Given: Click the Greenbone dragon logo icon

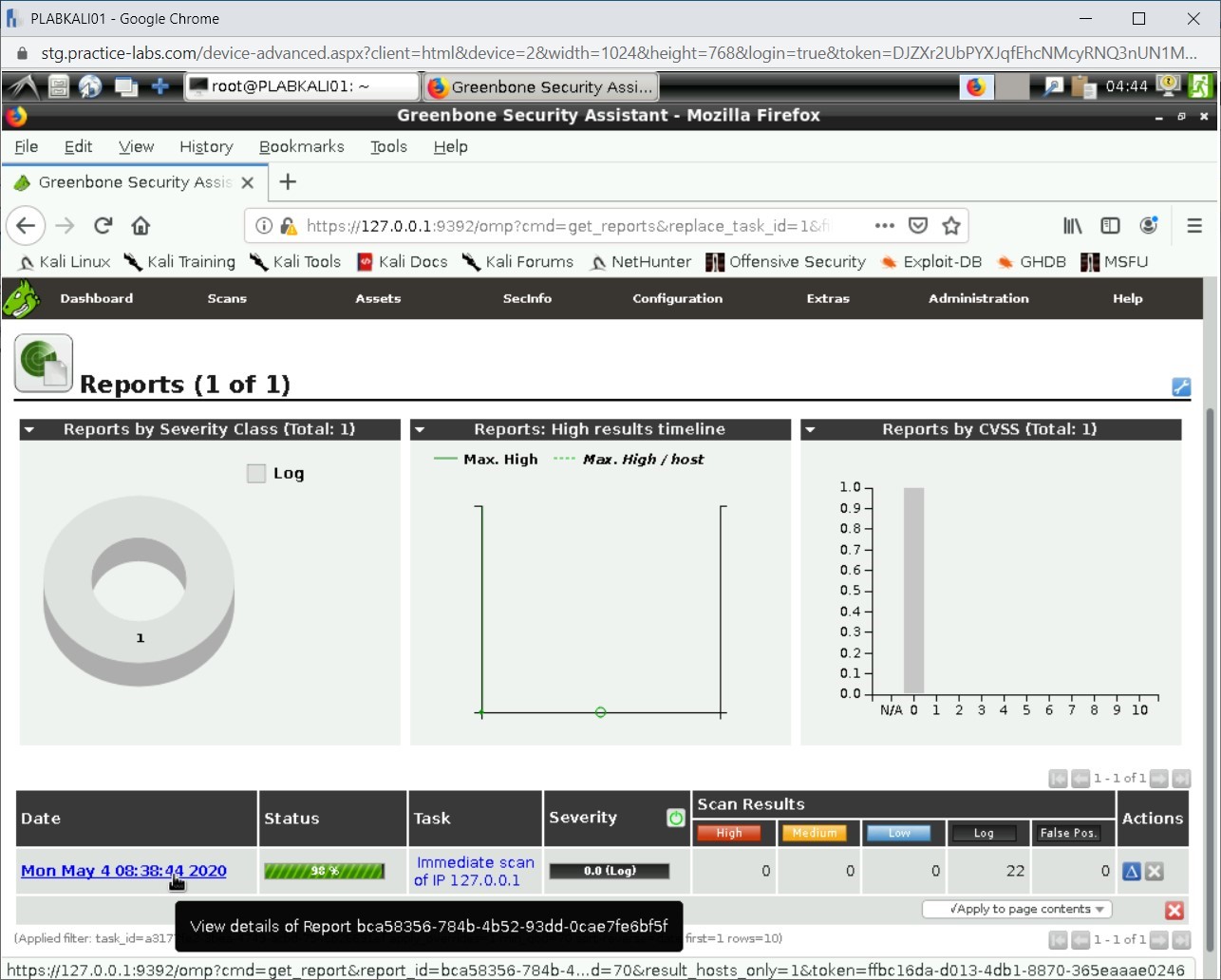Looking at the screenshot, I should [21, 299].
